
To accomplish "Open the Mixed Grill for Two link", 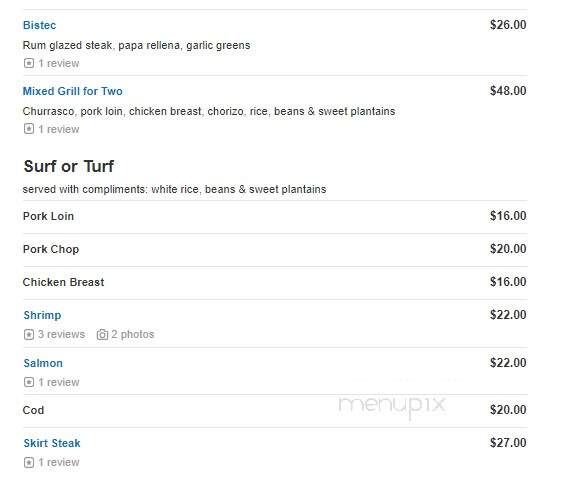I will (x=72, y=91).
